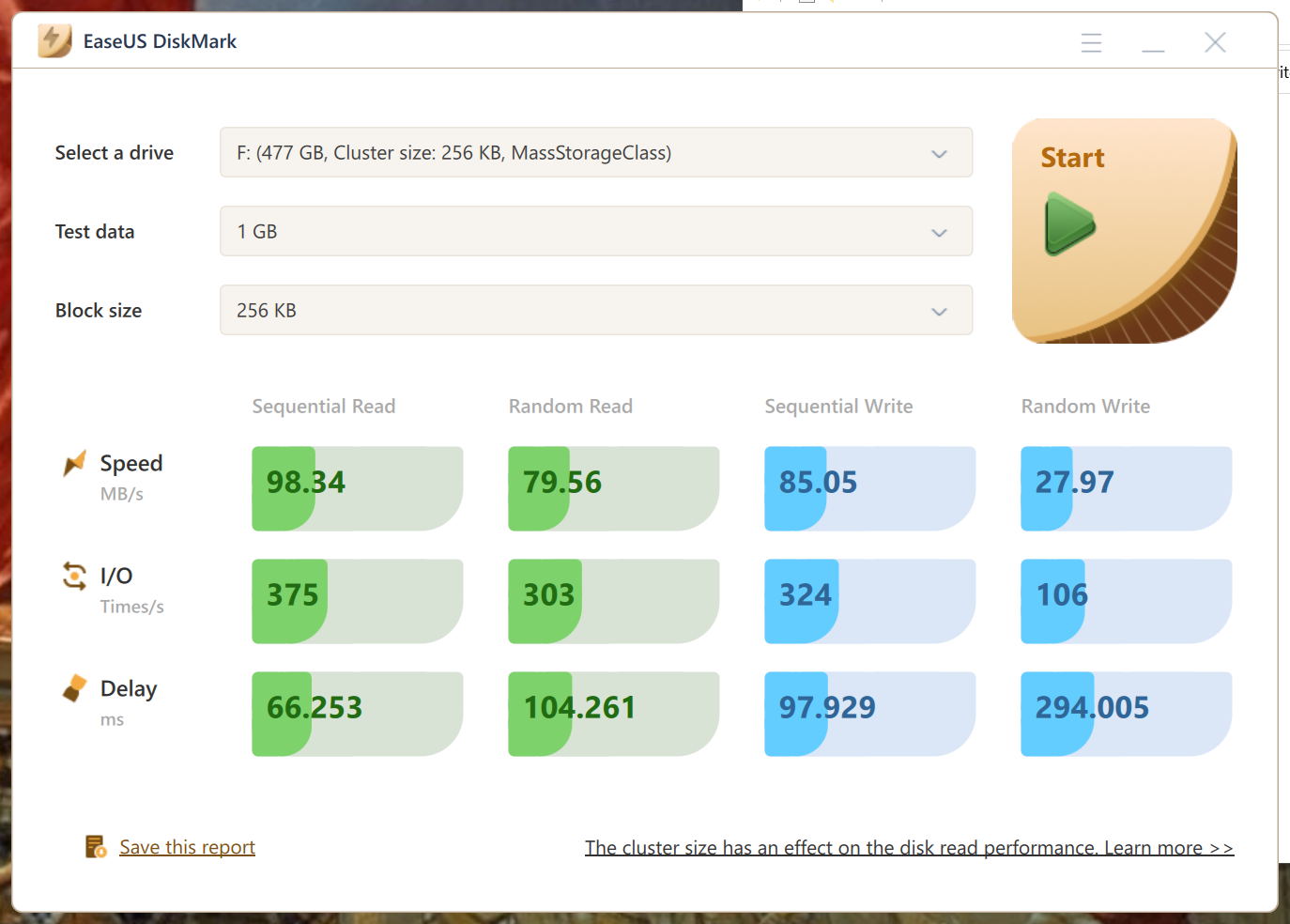Screen dimensions: 1290x924
Task: Click the report document icon beside Save
Action: click(x=96, y=847)
